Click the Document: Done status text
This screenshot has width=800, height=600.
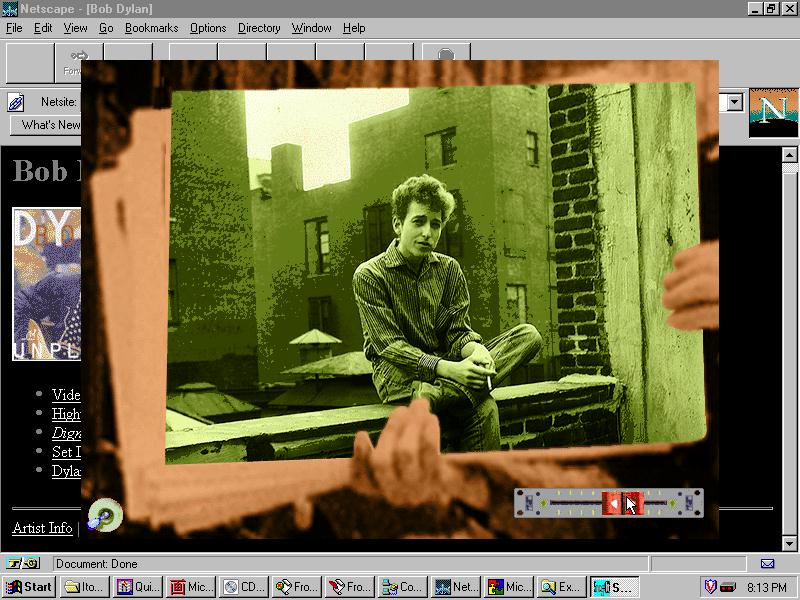click(x=96, y=564)
